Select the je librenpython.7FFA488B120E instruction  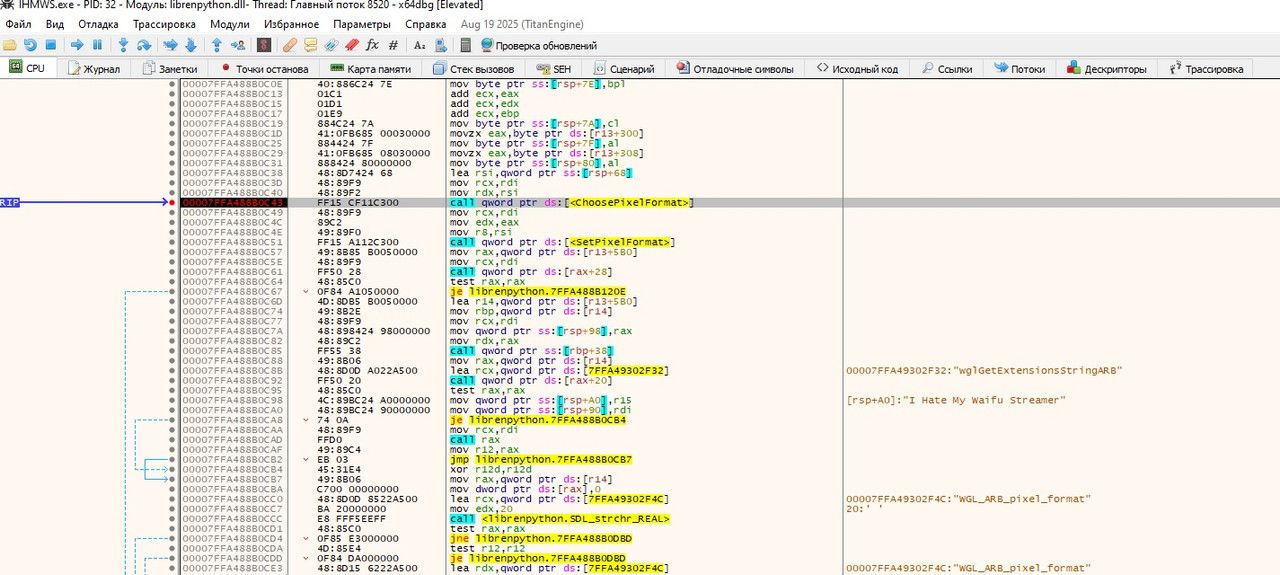pos(538,291)
